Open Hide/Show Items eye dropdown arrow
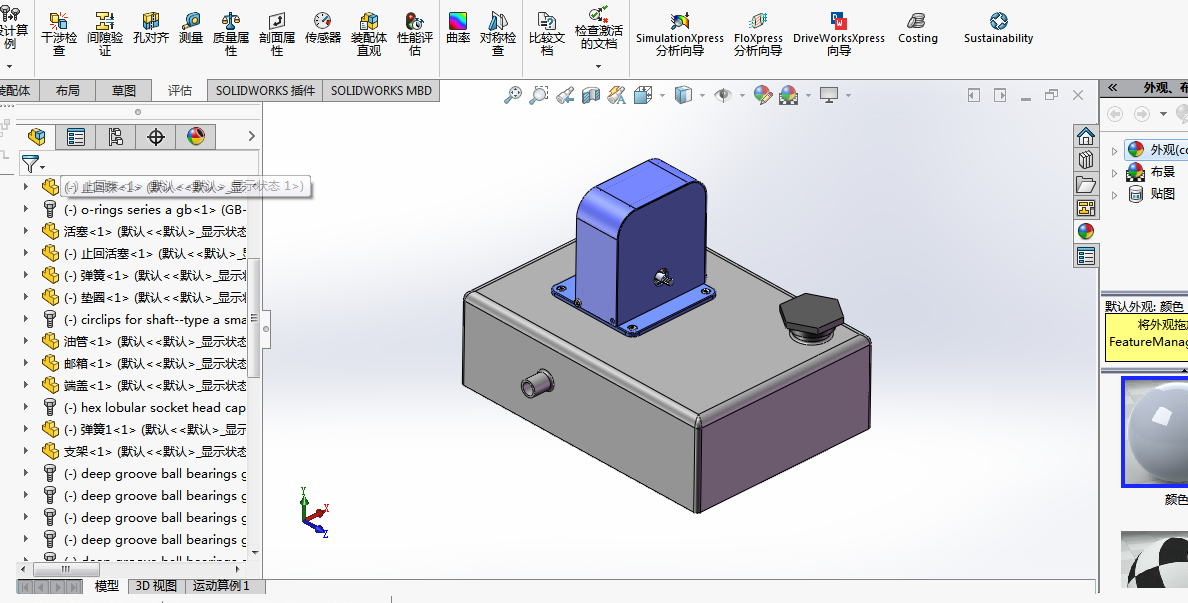 (742, 95)
